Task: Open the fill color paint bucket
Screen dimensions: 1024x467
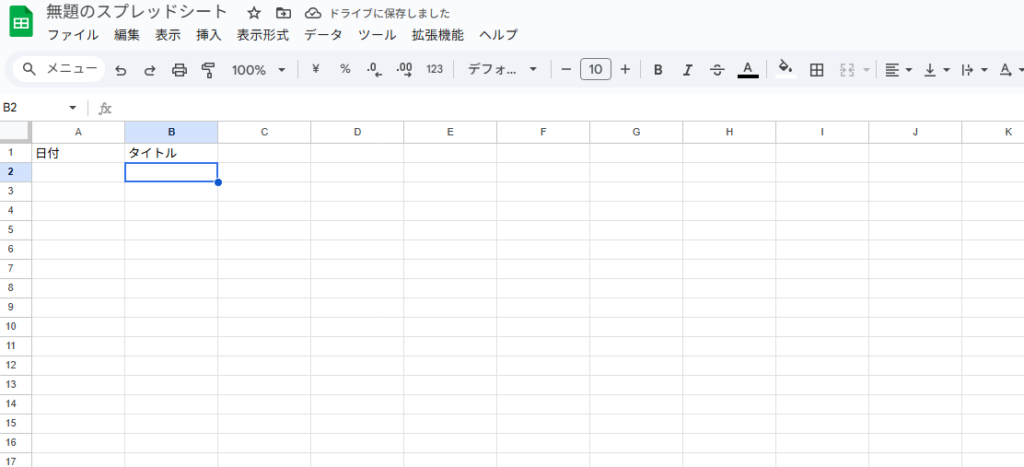Action: coord(785,70)
